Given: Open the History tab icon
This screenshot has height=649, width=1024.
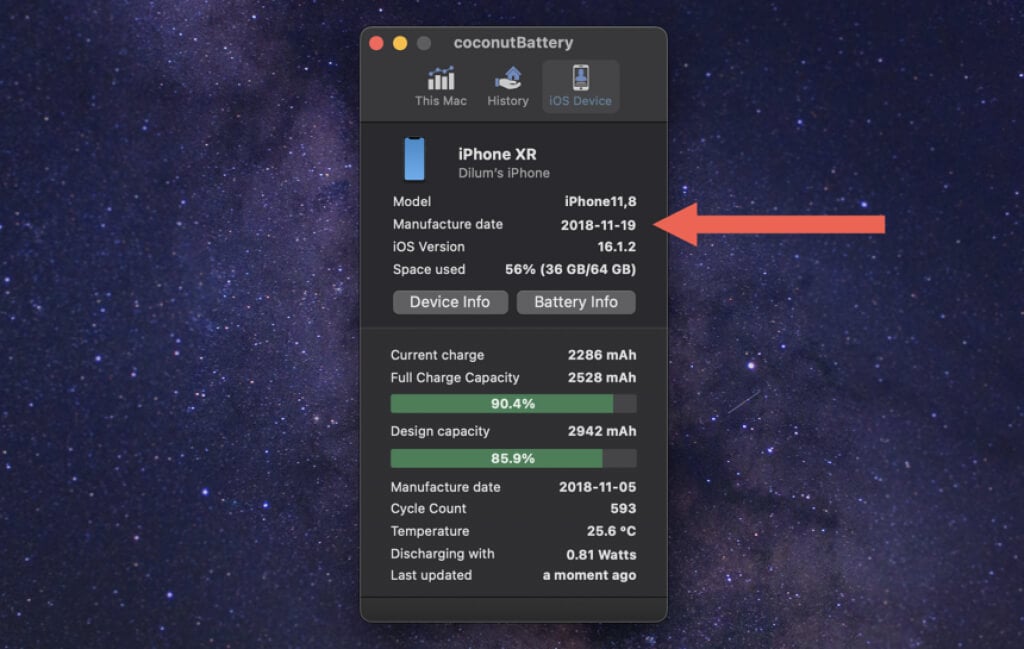Looking at the screenshot, I should point(508,78).
